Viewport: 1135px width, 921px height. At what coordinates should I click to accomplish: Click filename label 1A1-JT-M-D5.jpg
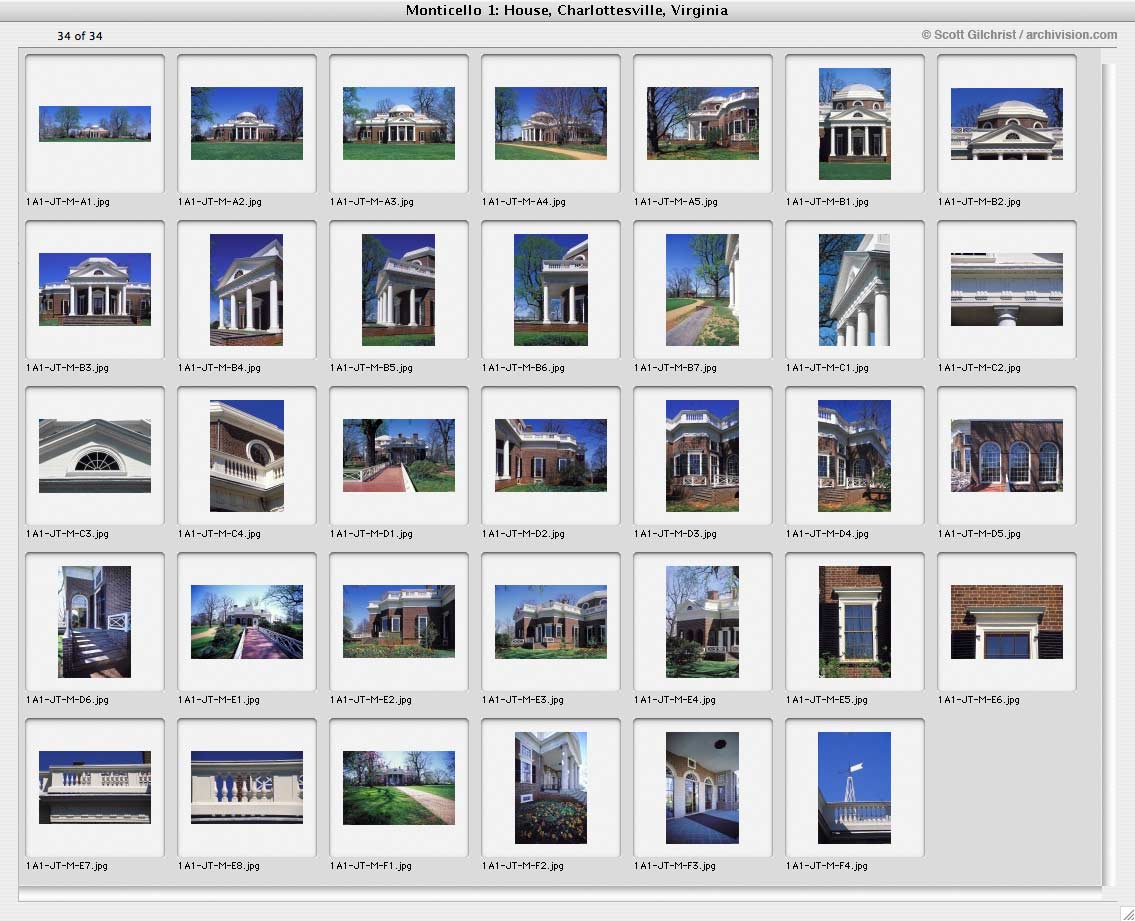tap(979, 534)
